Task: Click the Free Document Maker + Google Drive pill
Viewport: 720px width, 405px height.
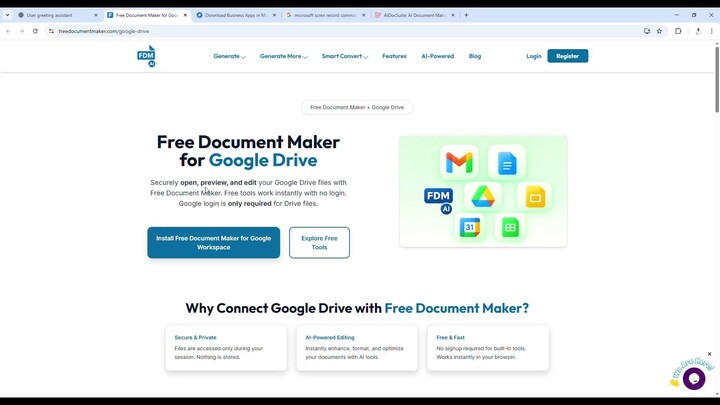Action: 357,107
